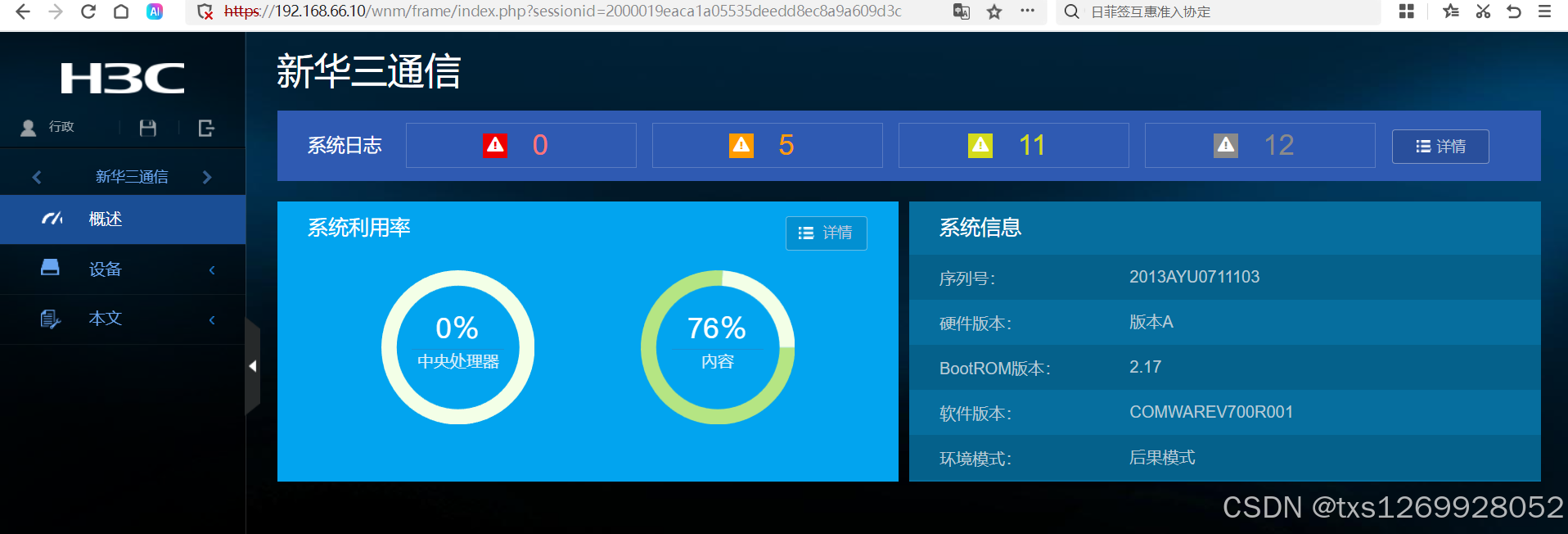Viewport: 1568px width, 534px height.
Task: Click the scissors screenshot icon
Action: (x=1483, y=11)
